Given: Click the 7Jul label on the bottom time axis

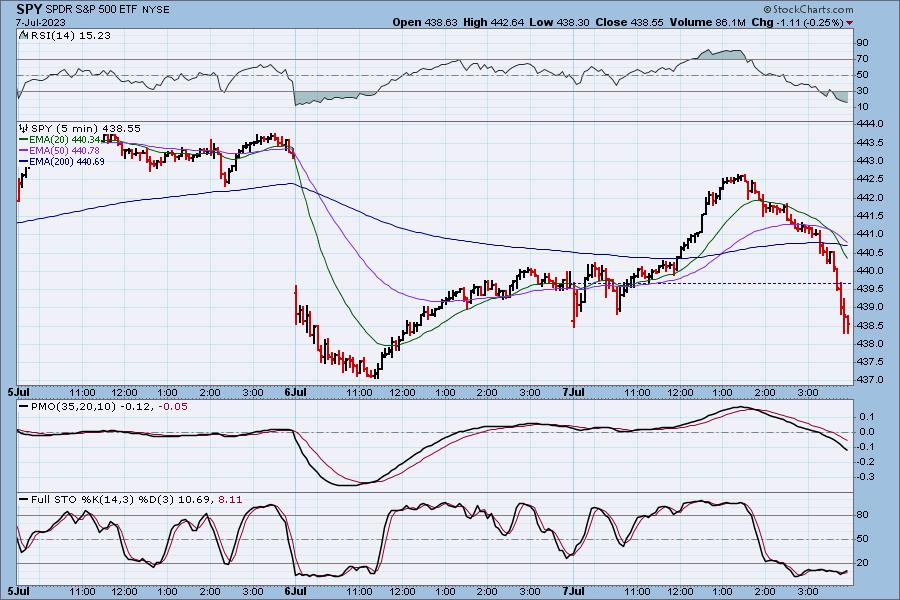Looking at the screenshot, I should point(573,591).
